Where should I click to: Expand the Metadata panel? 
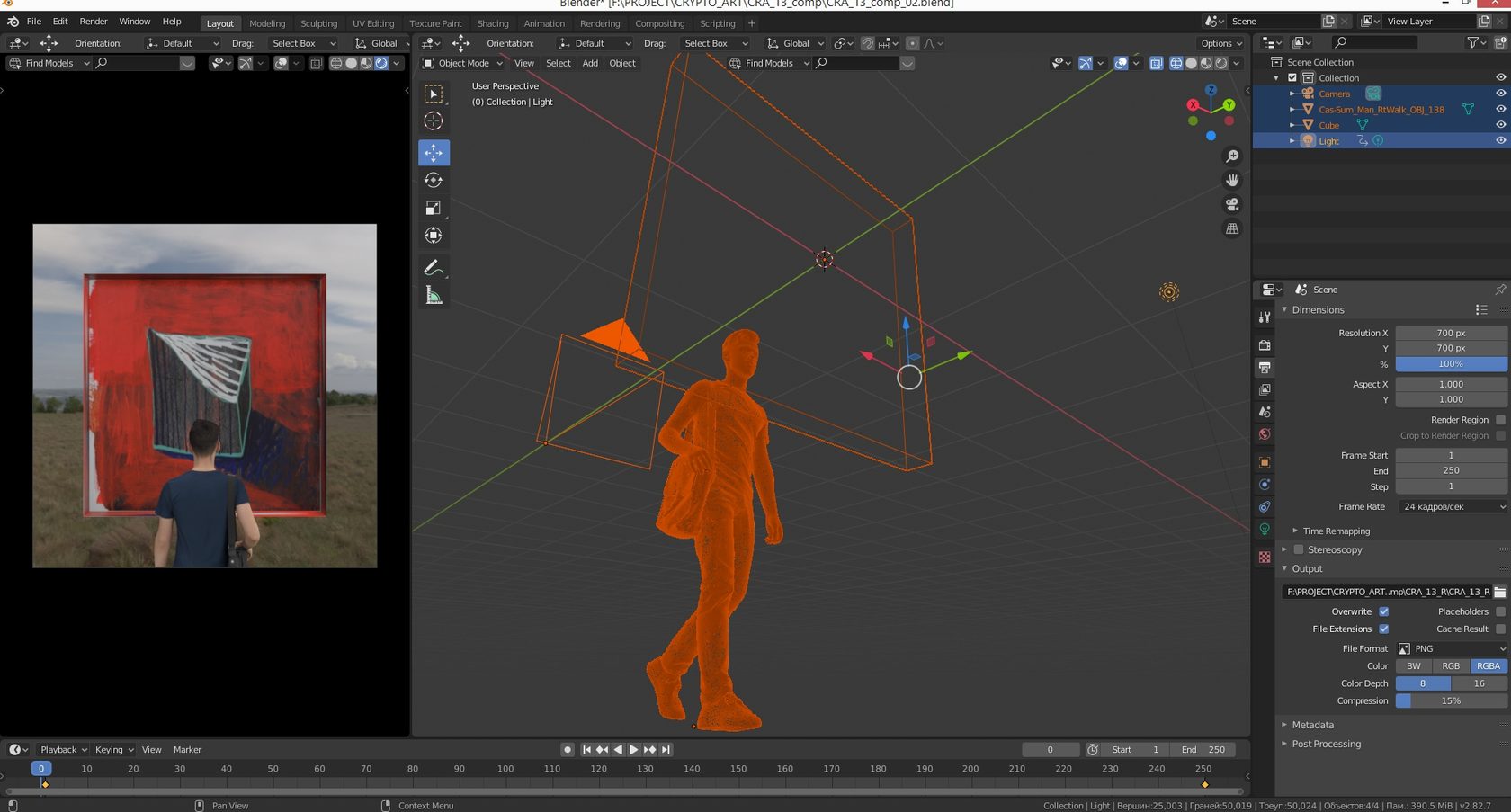coord(1312,725)
